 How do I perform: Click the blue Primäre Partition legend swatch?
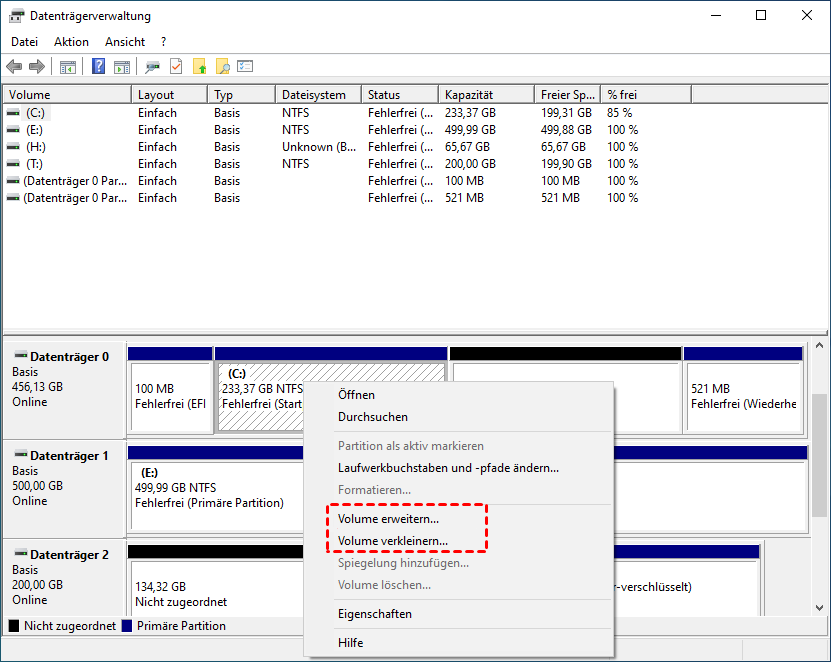coord(127,626)
